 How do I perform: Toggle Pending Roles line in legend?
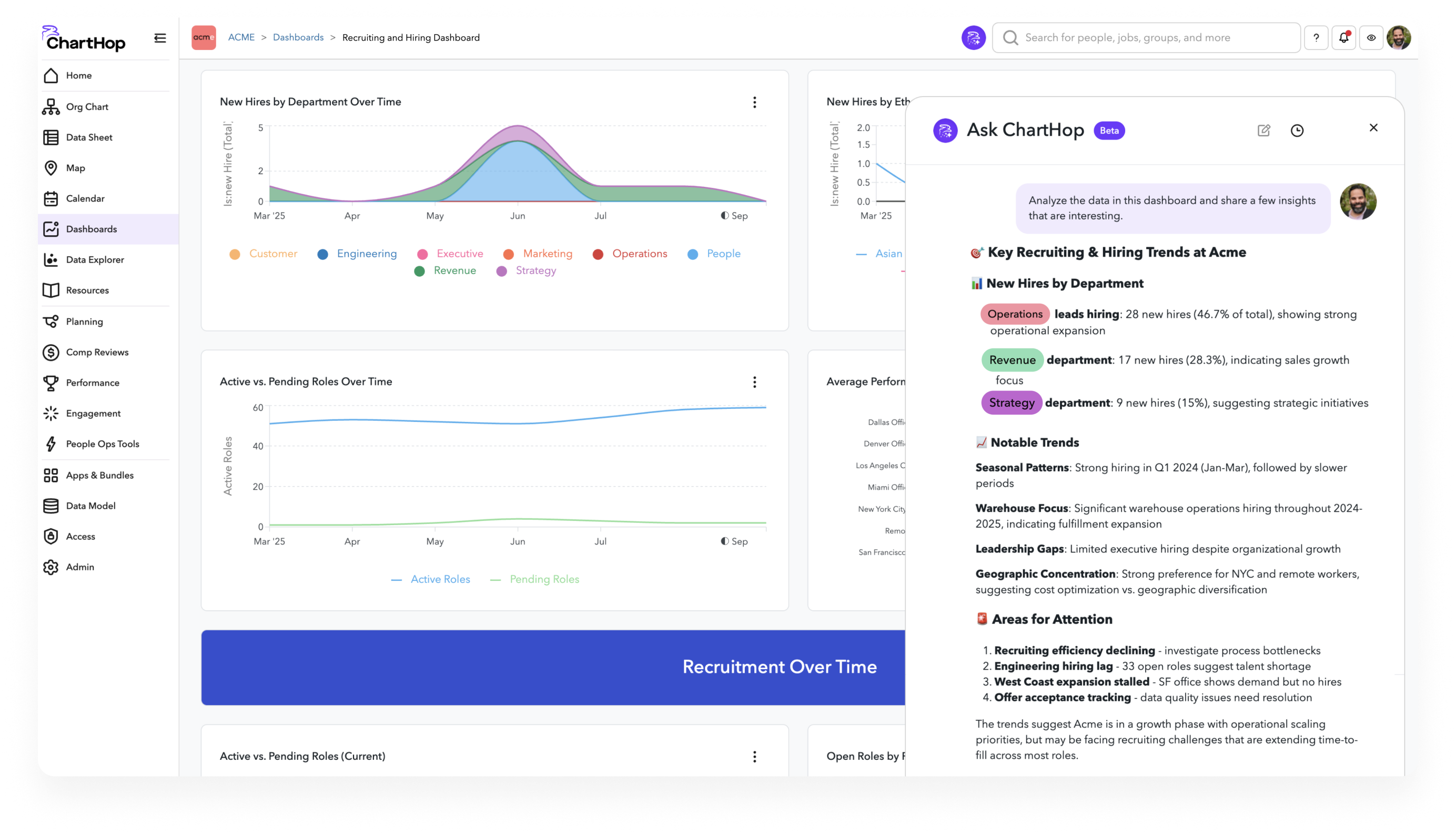(x=535, y=579)
